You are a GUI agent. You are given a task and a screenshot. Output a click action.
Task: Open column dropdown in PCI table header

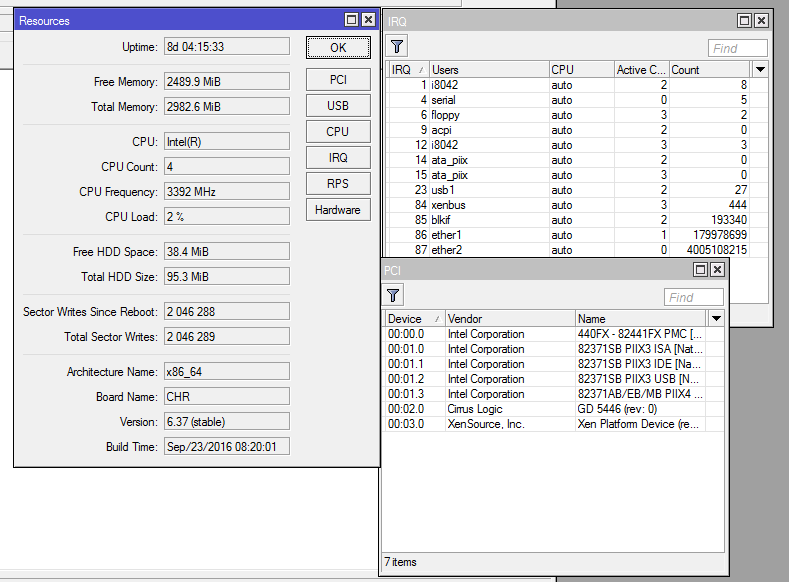[716, 318]
